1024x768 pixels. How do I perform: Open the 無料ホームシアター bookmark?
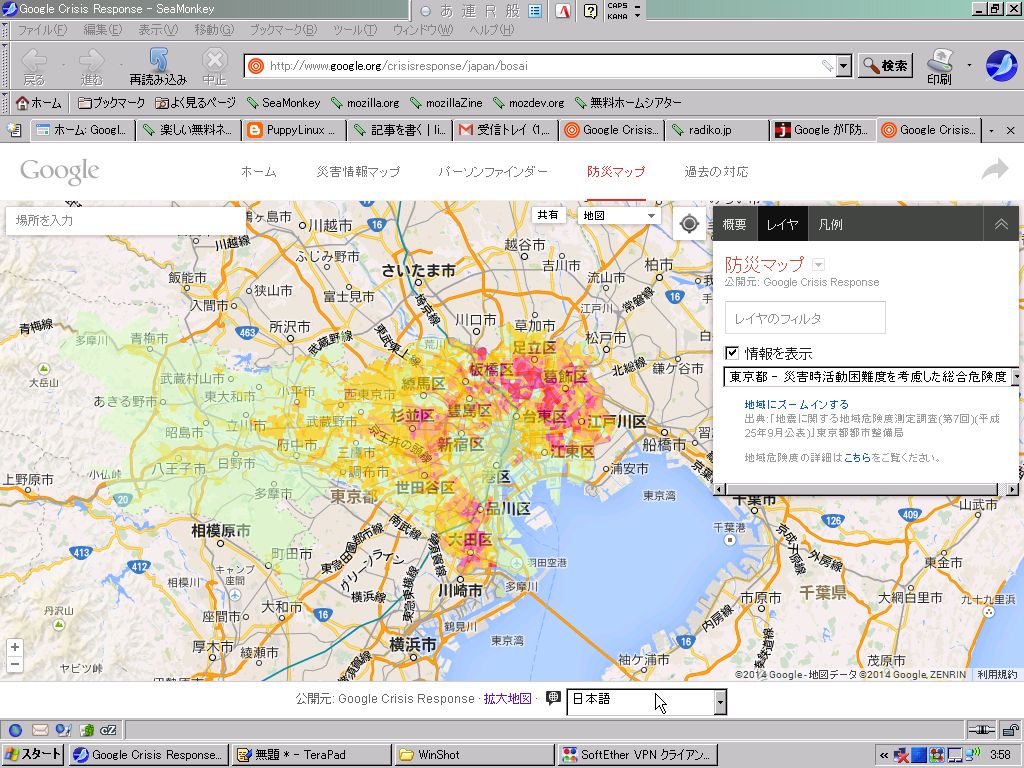click(628, 103)
